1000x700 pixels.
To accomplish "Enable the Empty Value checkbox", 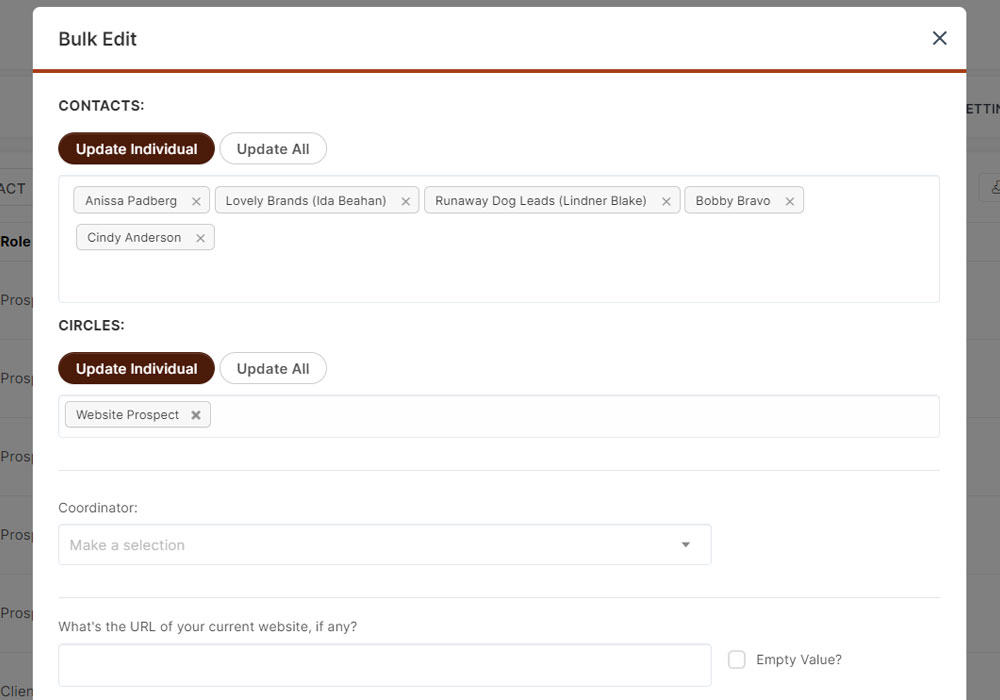I will (x=737, y=660).
